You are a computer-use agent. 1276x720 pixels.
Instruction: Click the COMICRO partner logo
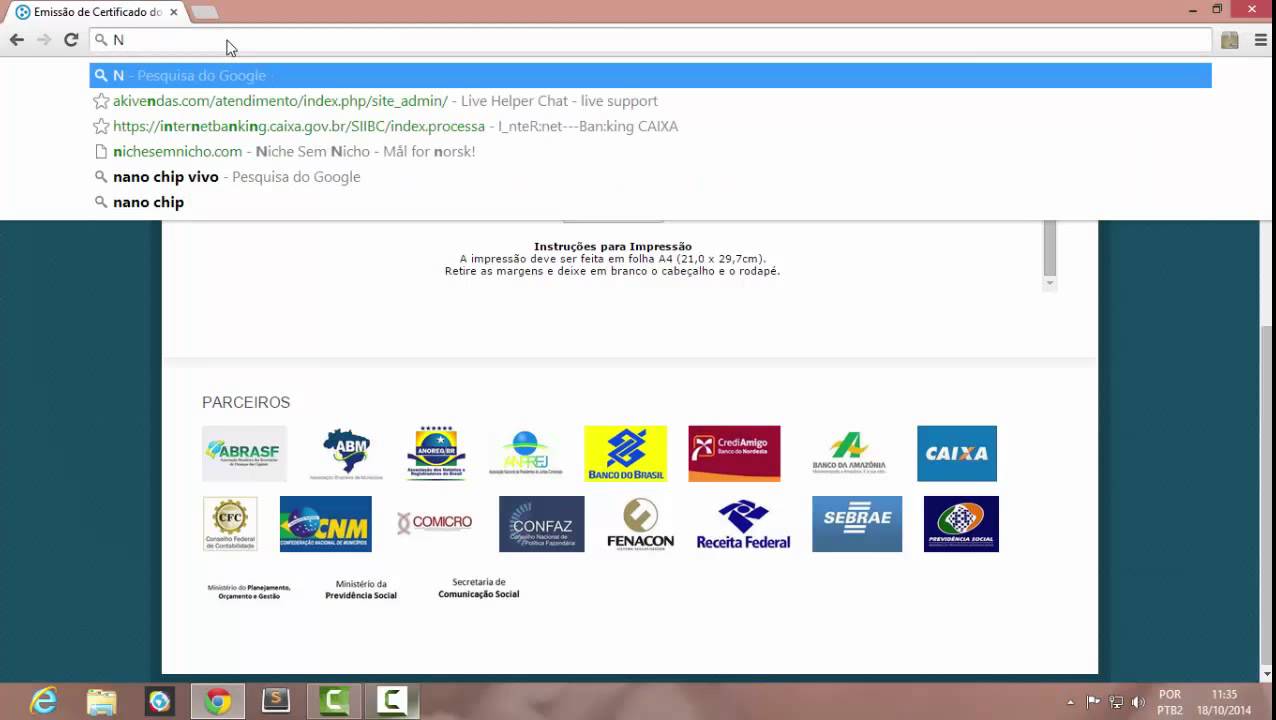[434, 523]
